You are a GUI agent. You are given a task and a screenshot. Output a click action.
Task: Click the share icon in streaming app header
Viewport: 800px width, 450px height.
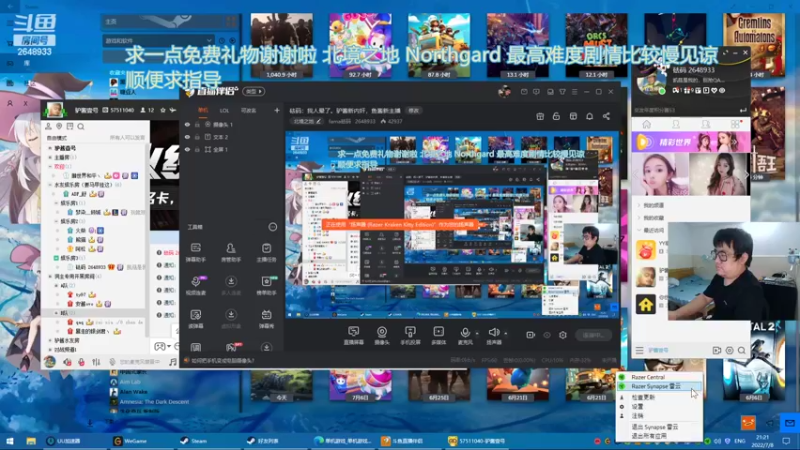point(606,116)
